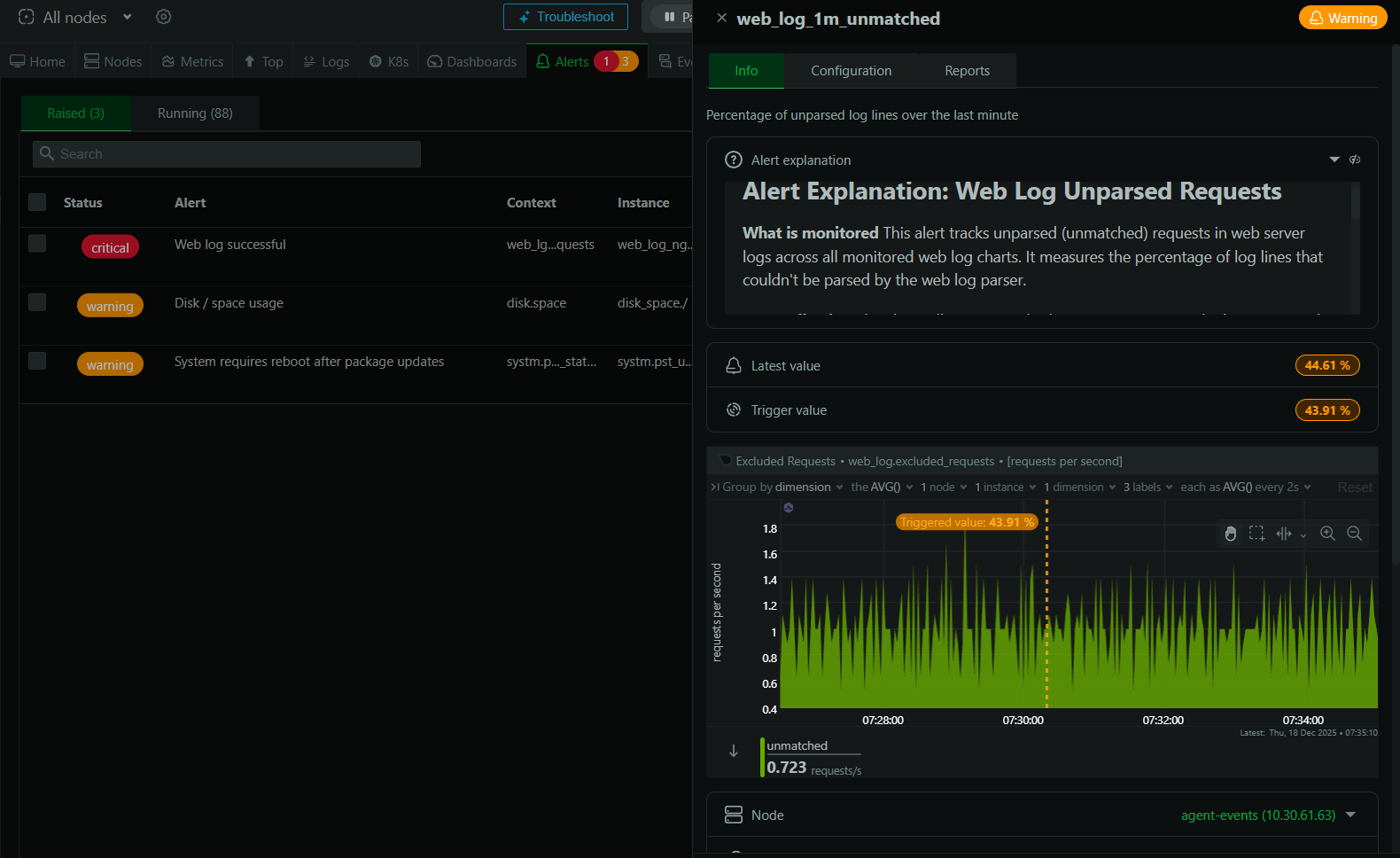Screen dimensions: 1400x858
Task: Click the All nodes room icon
Action: 27,17
